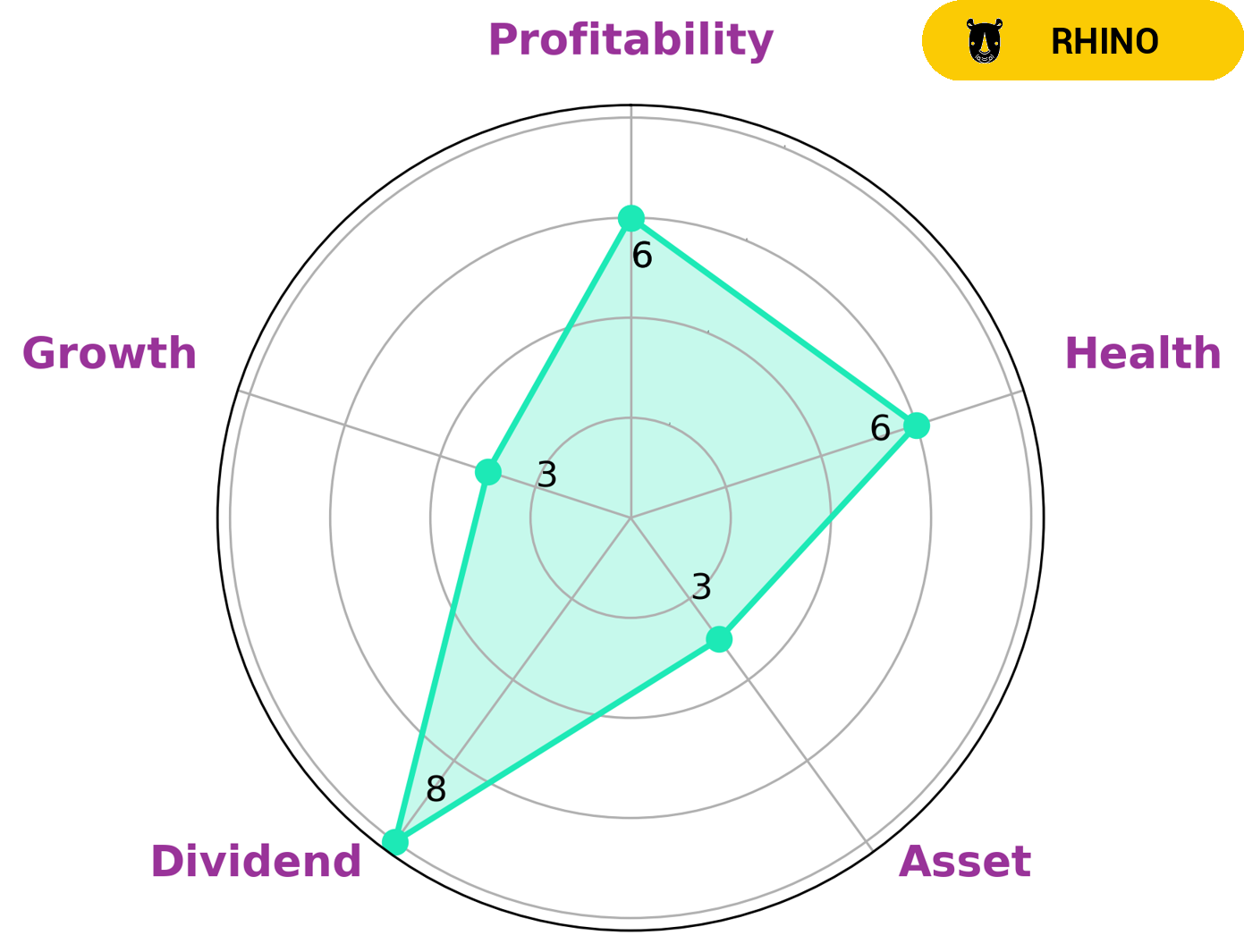Click the RHINO text in the yellow badge
Screen dimensions: 1244x952
(x=1104, y=42)
